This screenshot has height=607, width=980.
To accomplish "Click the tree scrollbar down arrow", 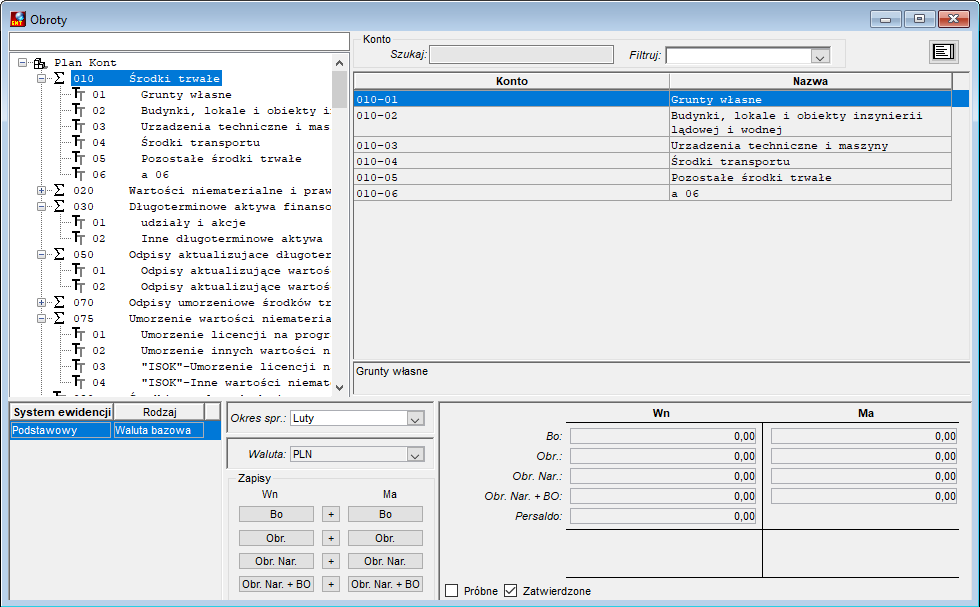I will (x=339, y=388).
